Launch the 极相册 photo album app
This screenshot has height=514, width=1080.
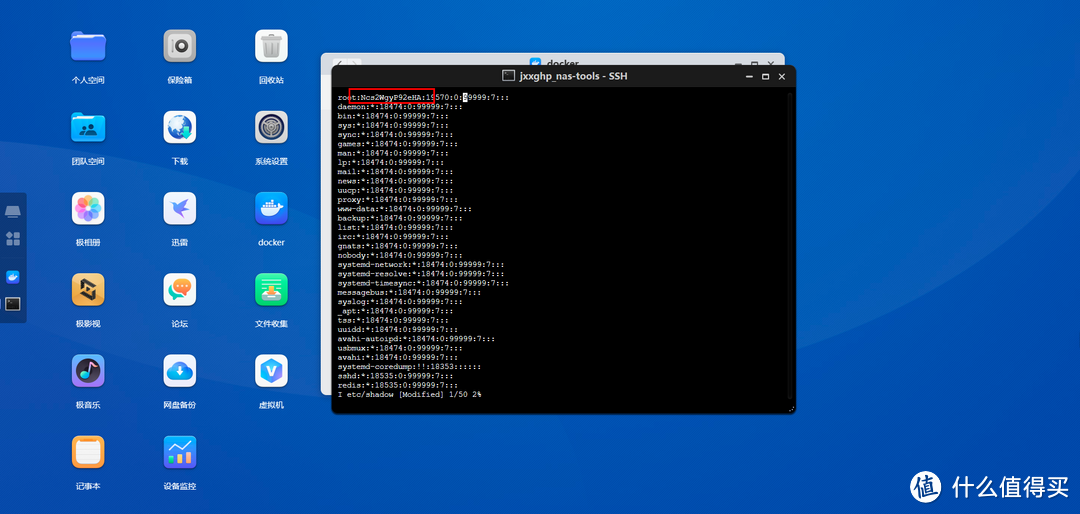click(88, 208)
